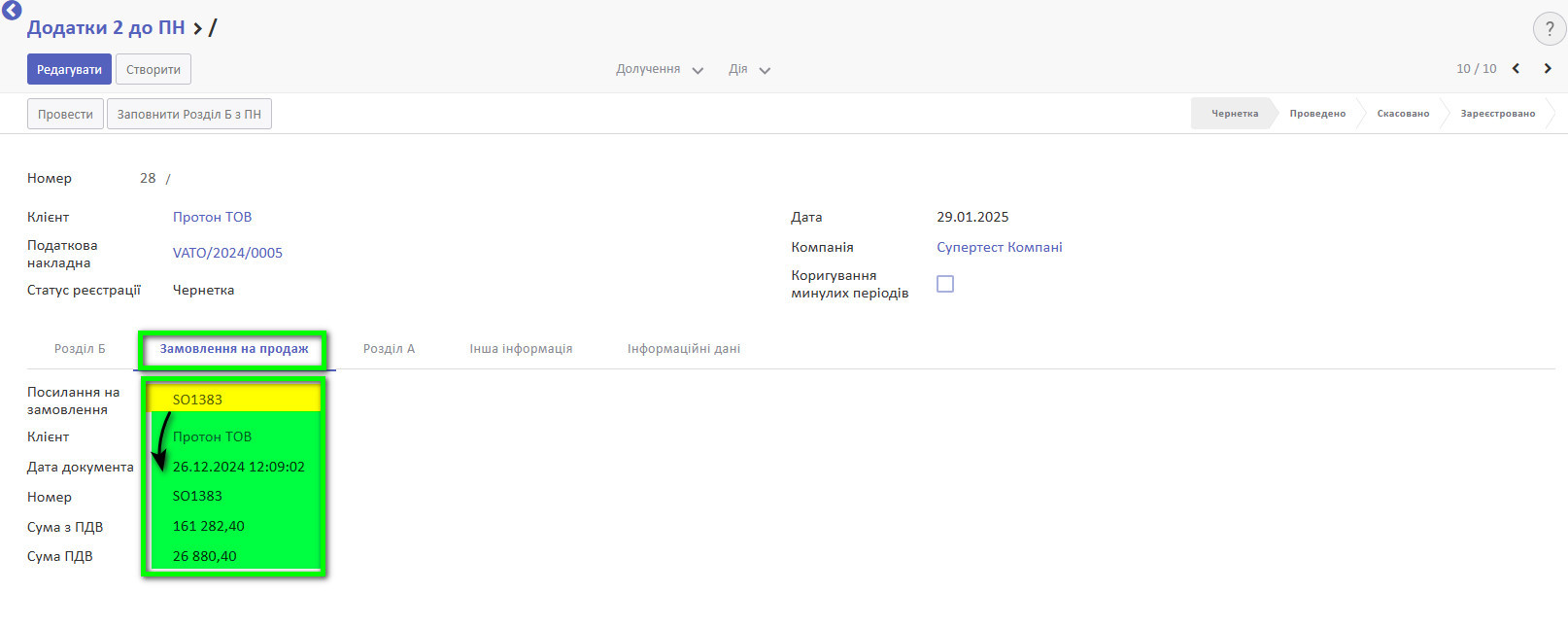Open the help question mark icon

(1550, 29)
